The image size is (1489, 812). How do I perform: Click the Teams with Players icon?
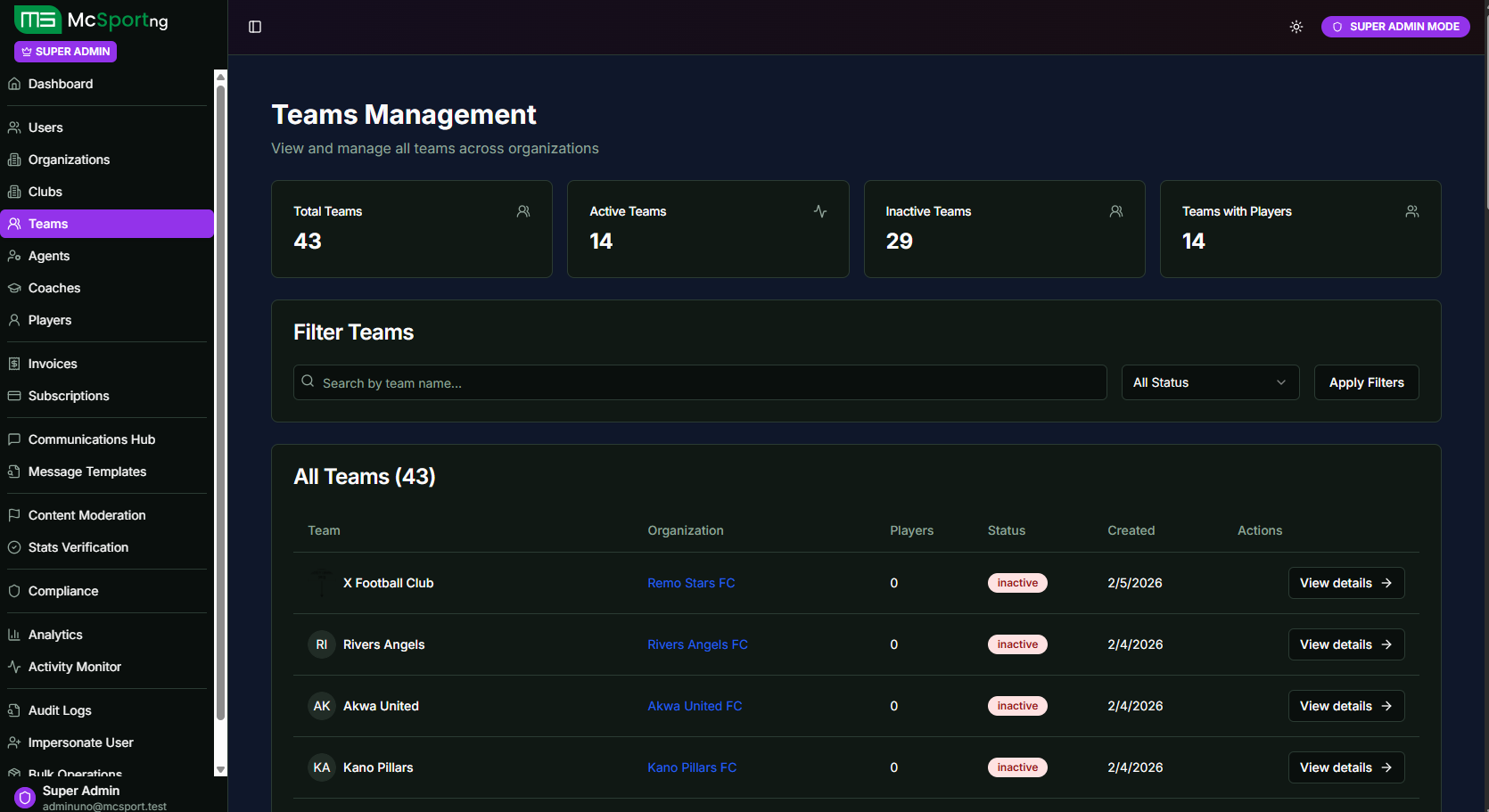[1411, 211]
